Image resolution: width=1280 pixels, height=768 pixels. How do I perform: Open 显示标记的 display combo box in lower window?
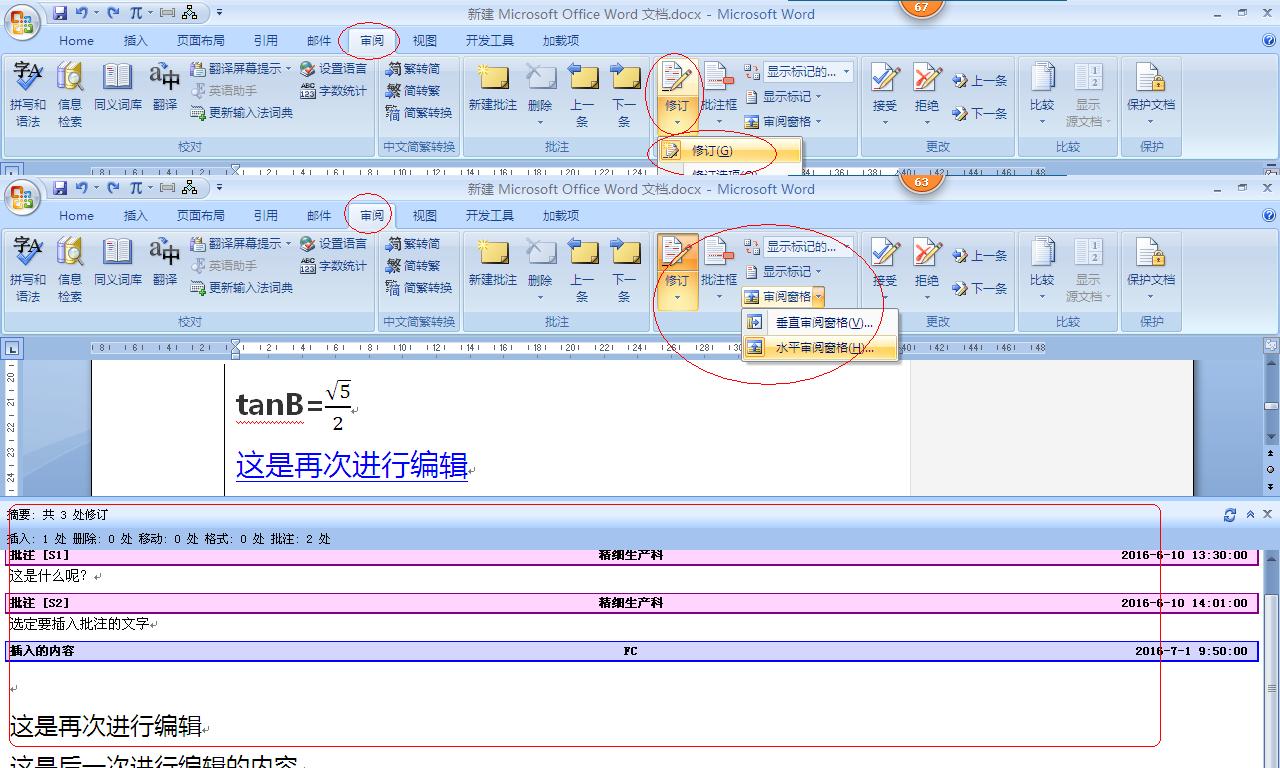(x=808, y=247)
